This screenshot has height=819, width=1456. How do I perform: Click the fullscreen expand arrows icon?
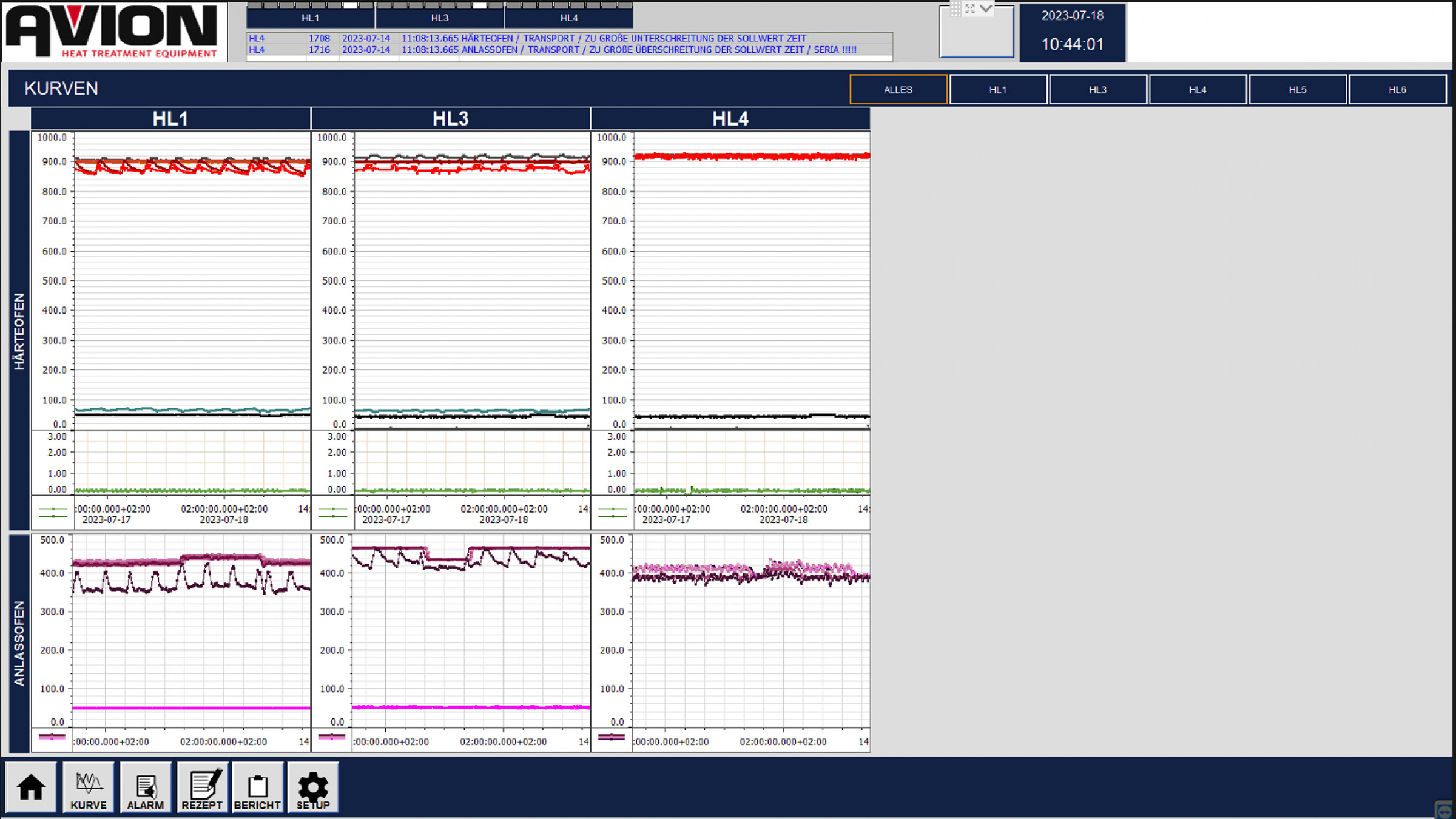970,8
